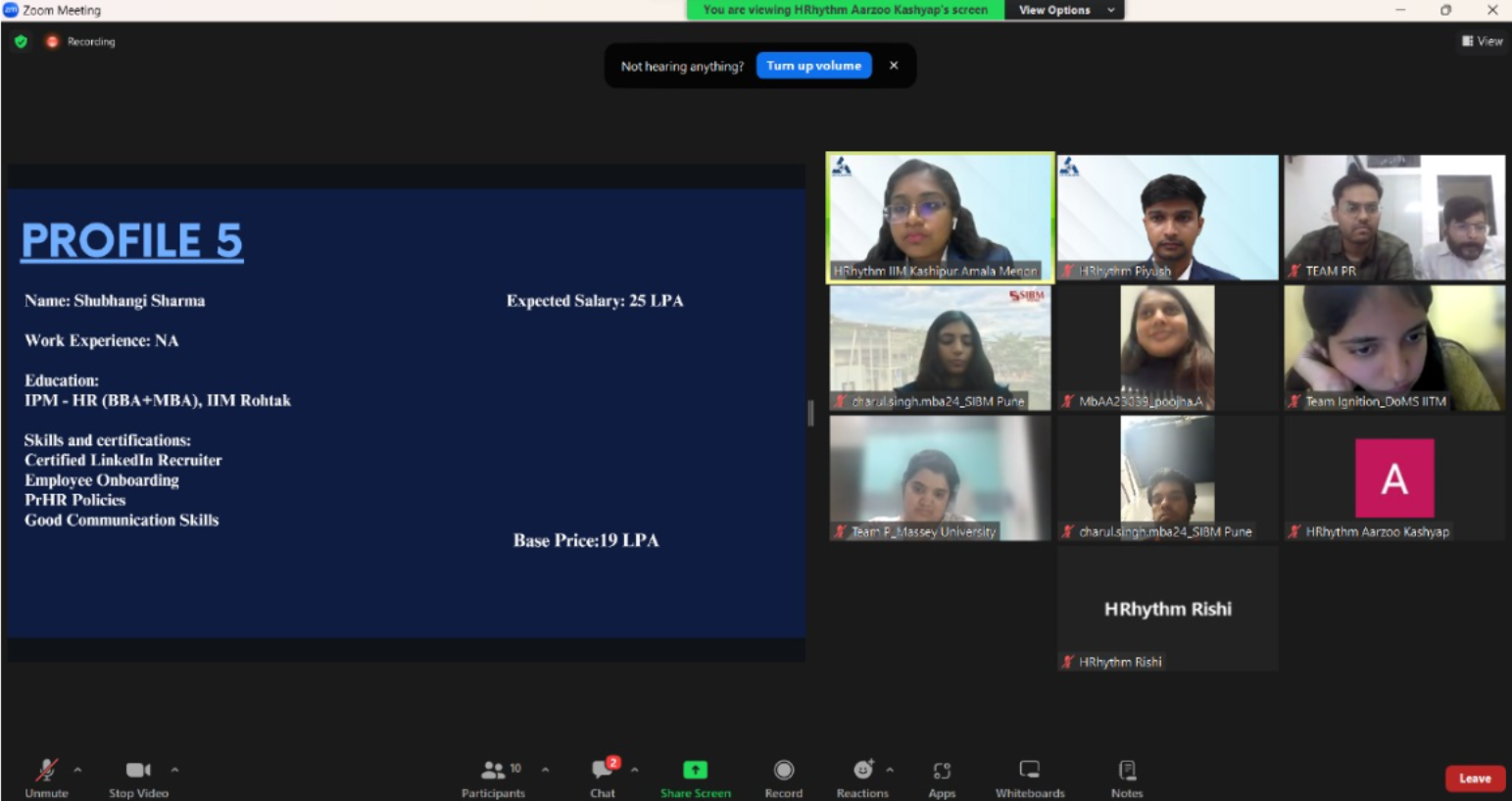
Task: Select HRhythm IIM Kashipur Amala Menon video tile
Action: tap(940, 218)
